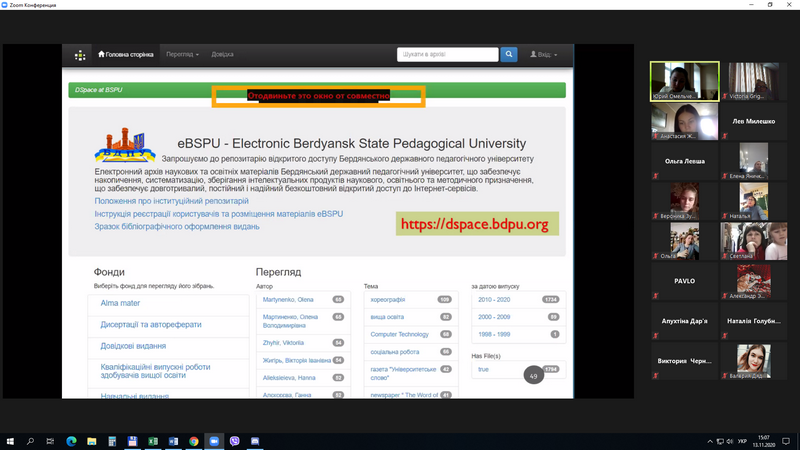Open Зразок бібліографічного оформлення видань link
Screen dimensions: 800x450
[x=177, y=227]
